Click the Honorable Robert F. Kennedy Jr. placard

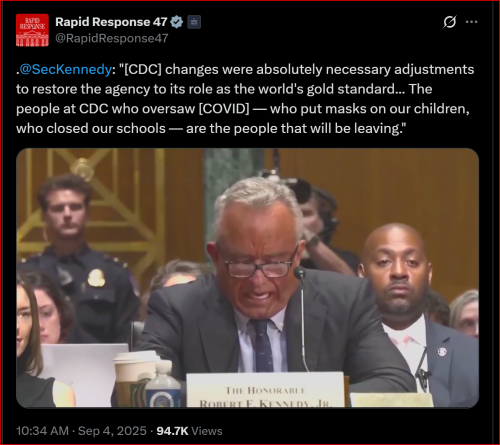pos(265,390)
